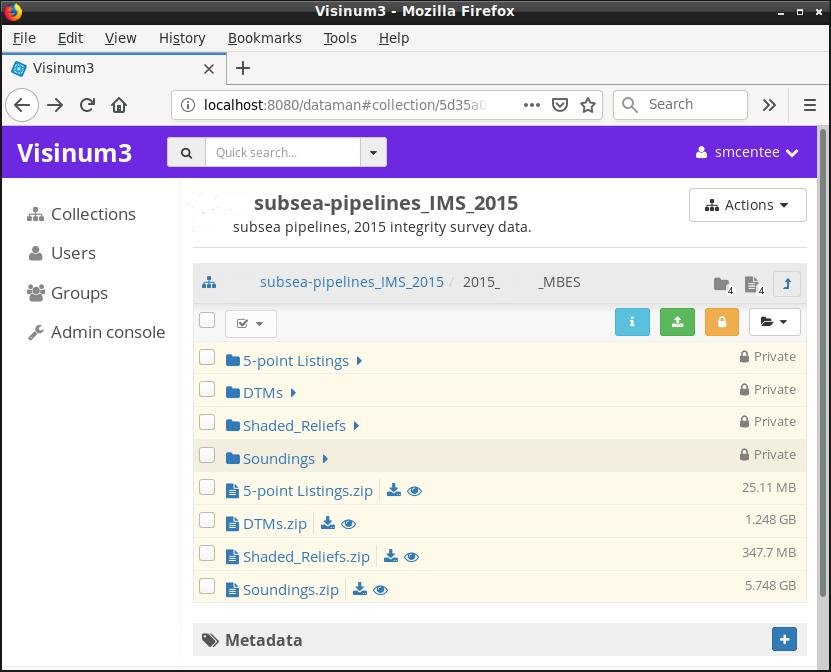This screenshot has width=831, height=672.
Task: Click the quick search magnifier icon
Action: click(x=187, y=153)
